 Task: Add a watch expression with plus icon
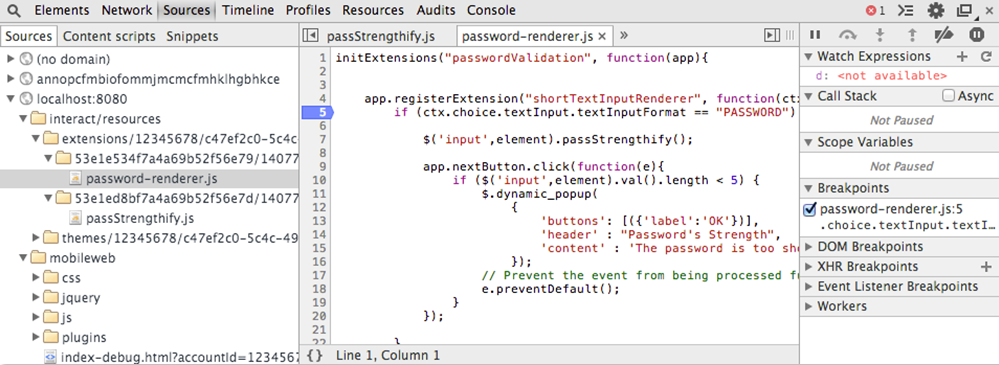click(962, 57)
